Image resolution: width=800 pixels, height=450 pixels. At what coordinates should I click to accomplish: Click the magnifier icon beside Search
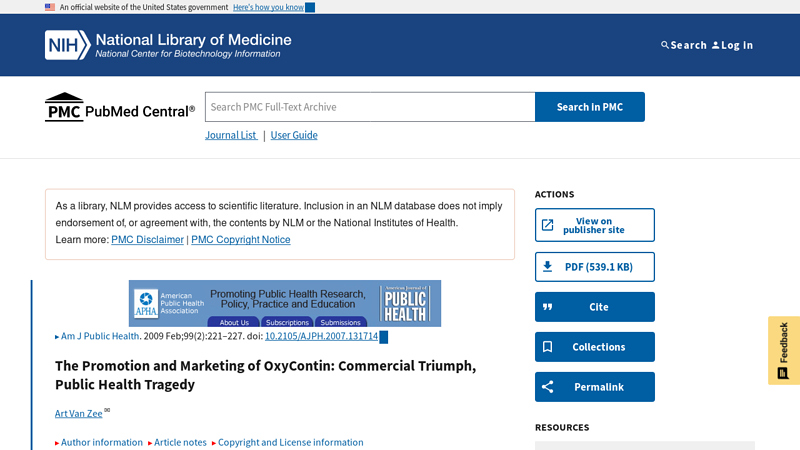click(x=664, y=45)
